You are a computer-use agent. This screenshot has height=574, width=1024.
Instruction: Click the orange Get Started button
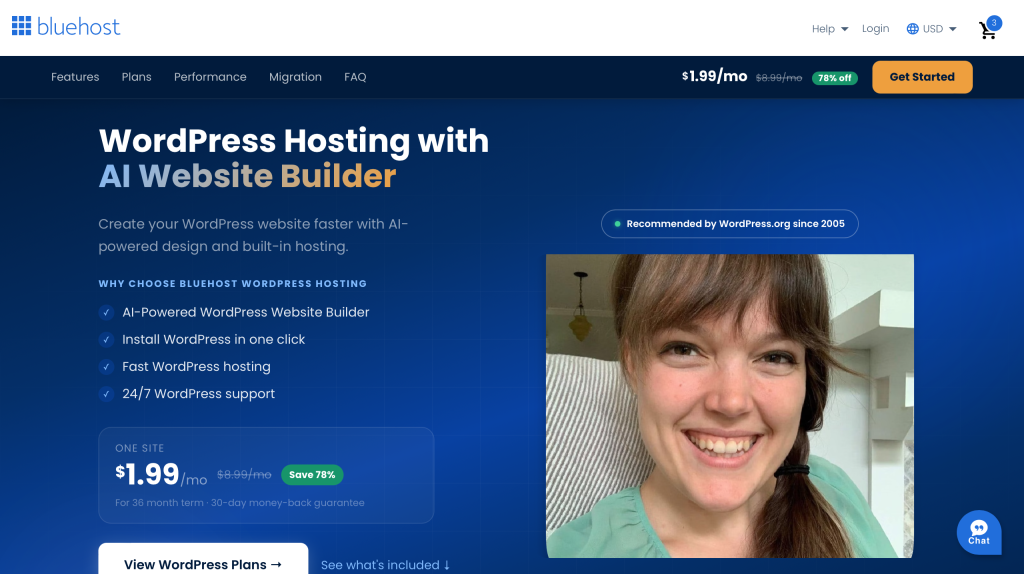click(x=922, y=77)
